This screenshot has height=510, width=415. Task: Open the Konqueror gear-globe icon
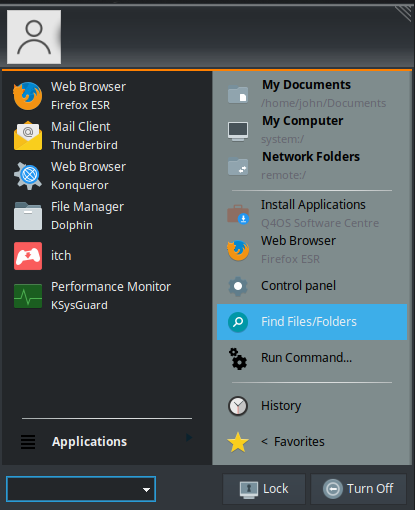[28, 176]
